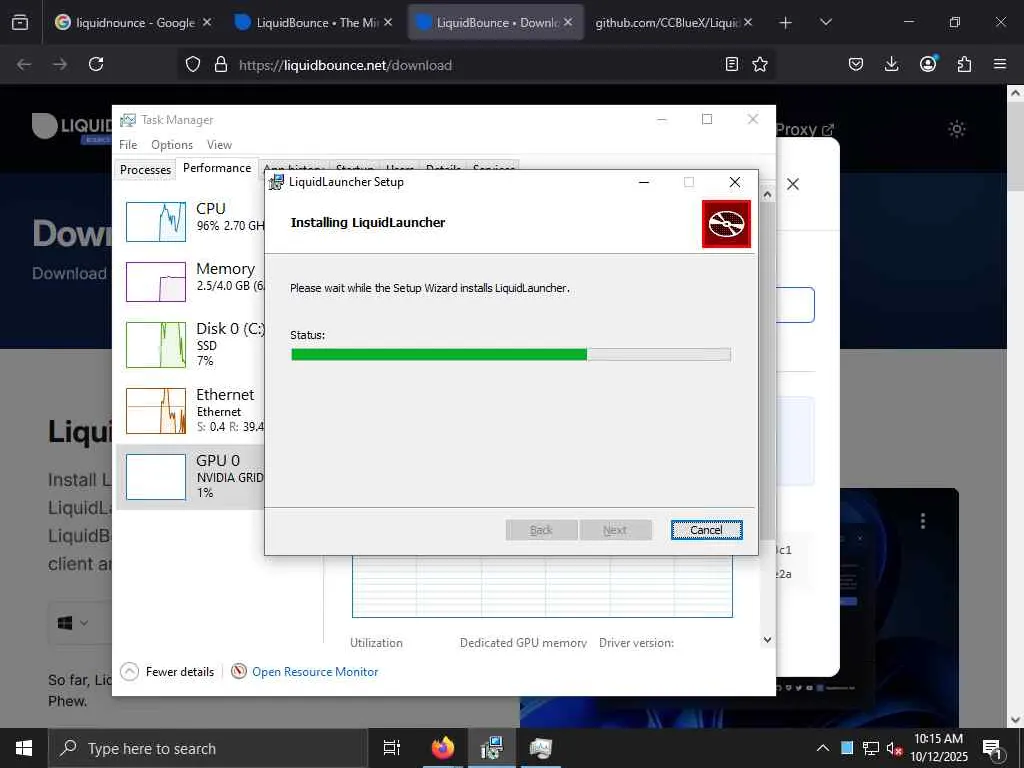
Task: Select the Performance tab in Task Manager
Action: [217, 168]
